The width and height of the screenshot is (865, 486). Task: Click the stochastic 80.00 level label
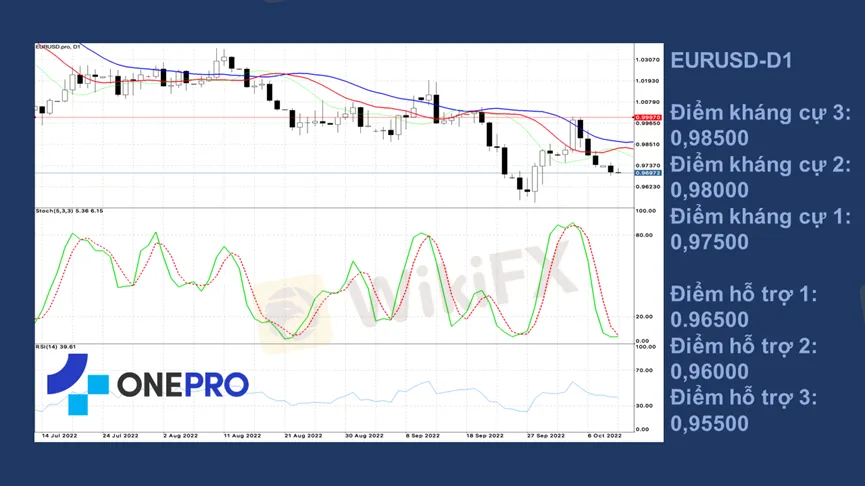tap(646, 236)
